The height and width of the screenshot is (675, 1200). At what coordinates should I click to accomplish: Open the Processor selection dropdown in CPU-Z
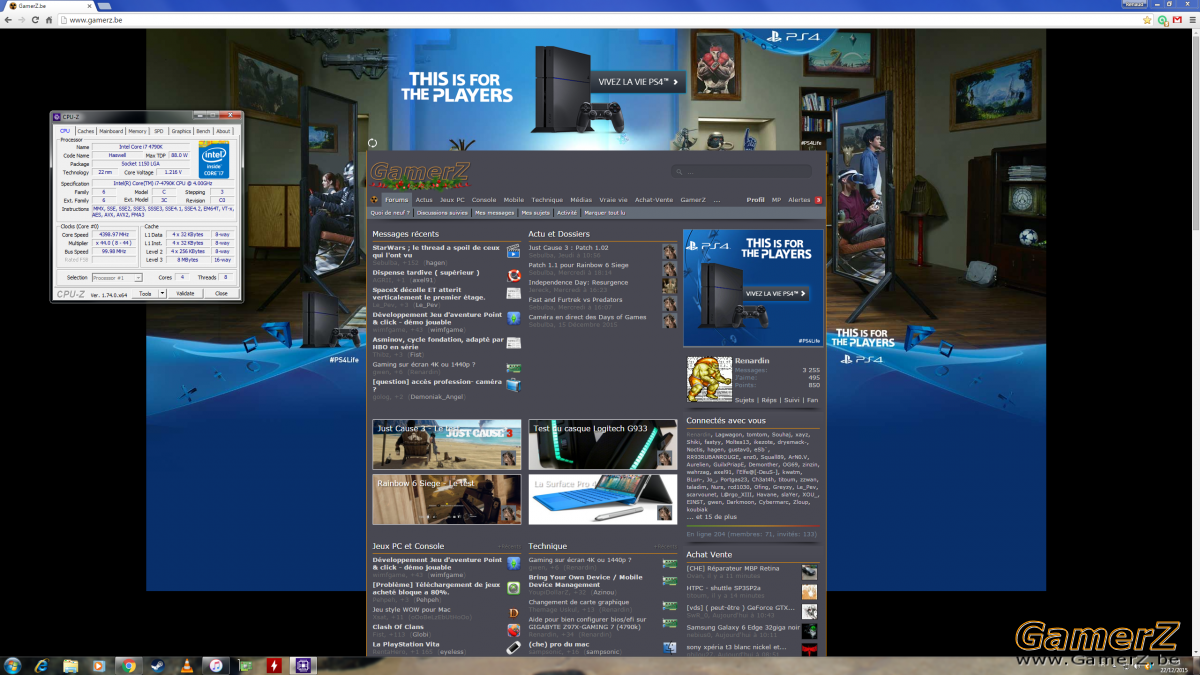[117, 277]
